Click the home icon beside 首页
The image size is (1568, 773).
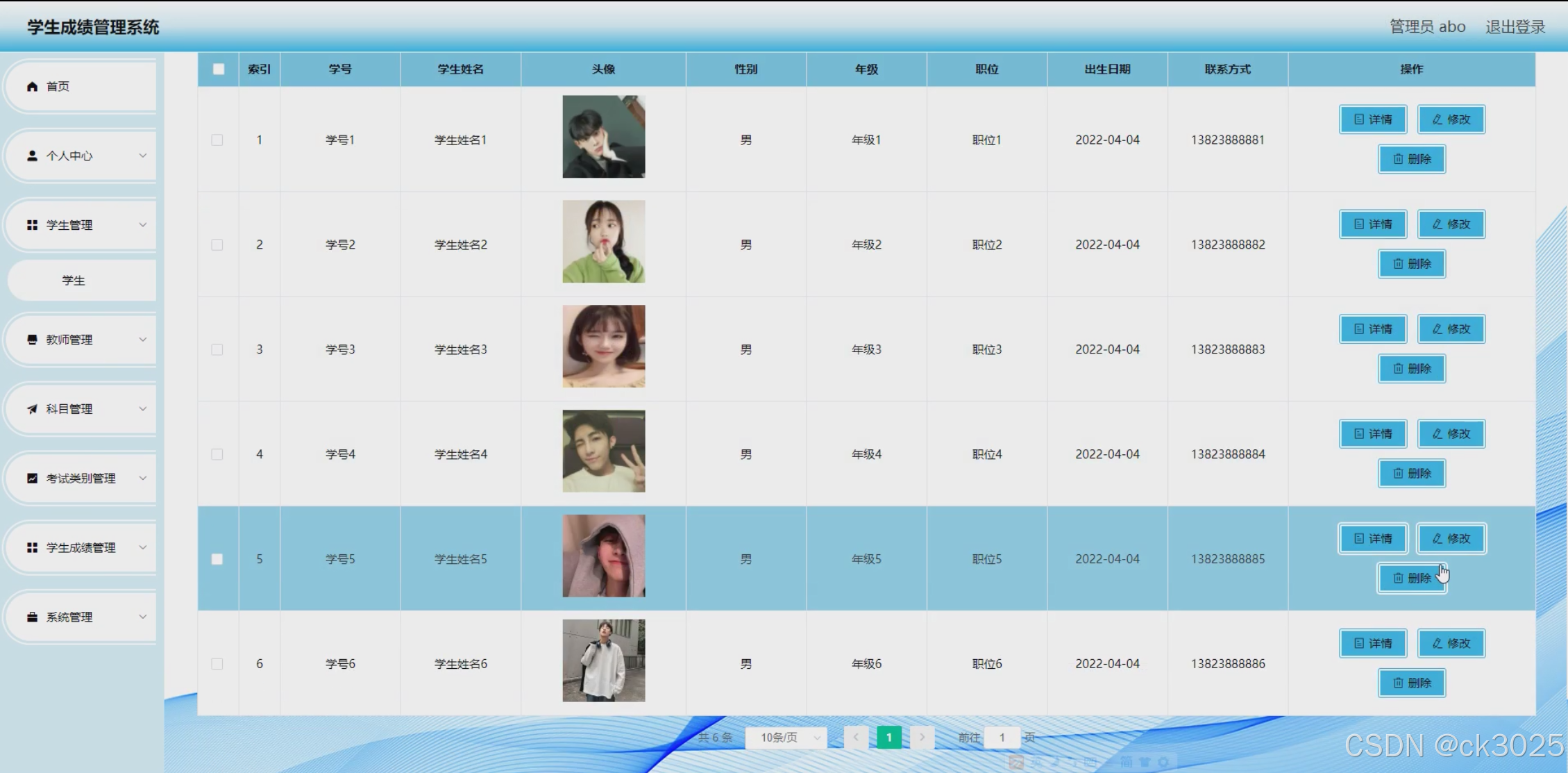[x=32, y=87]
